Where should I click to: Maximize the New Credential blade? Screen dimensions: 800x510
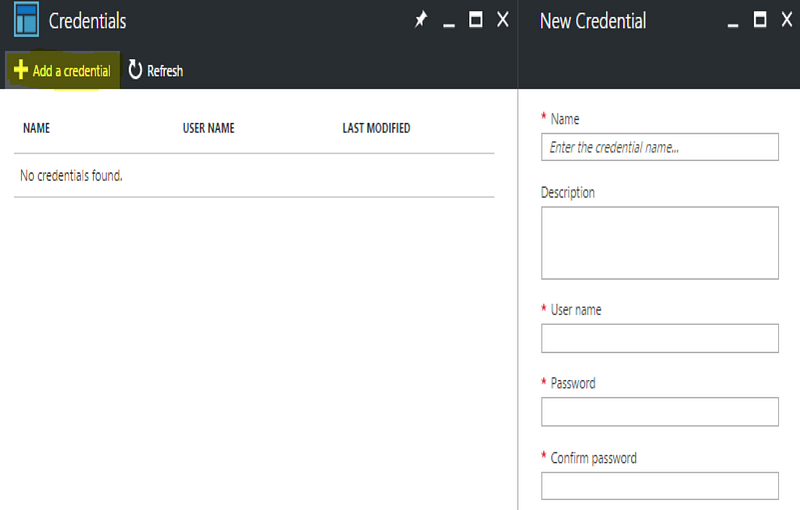760,19
